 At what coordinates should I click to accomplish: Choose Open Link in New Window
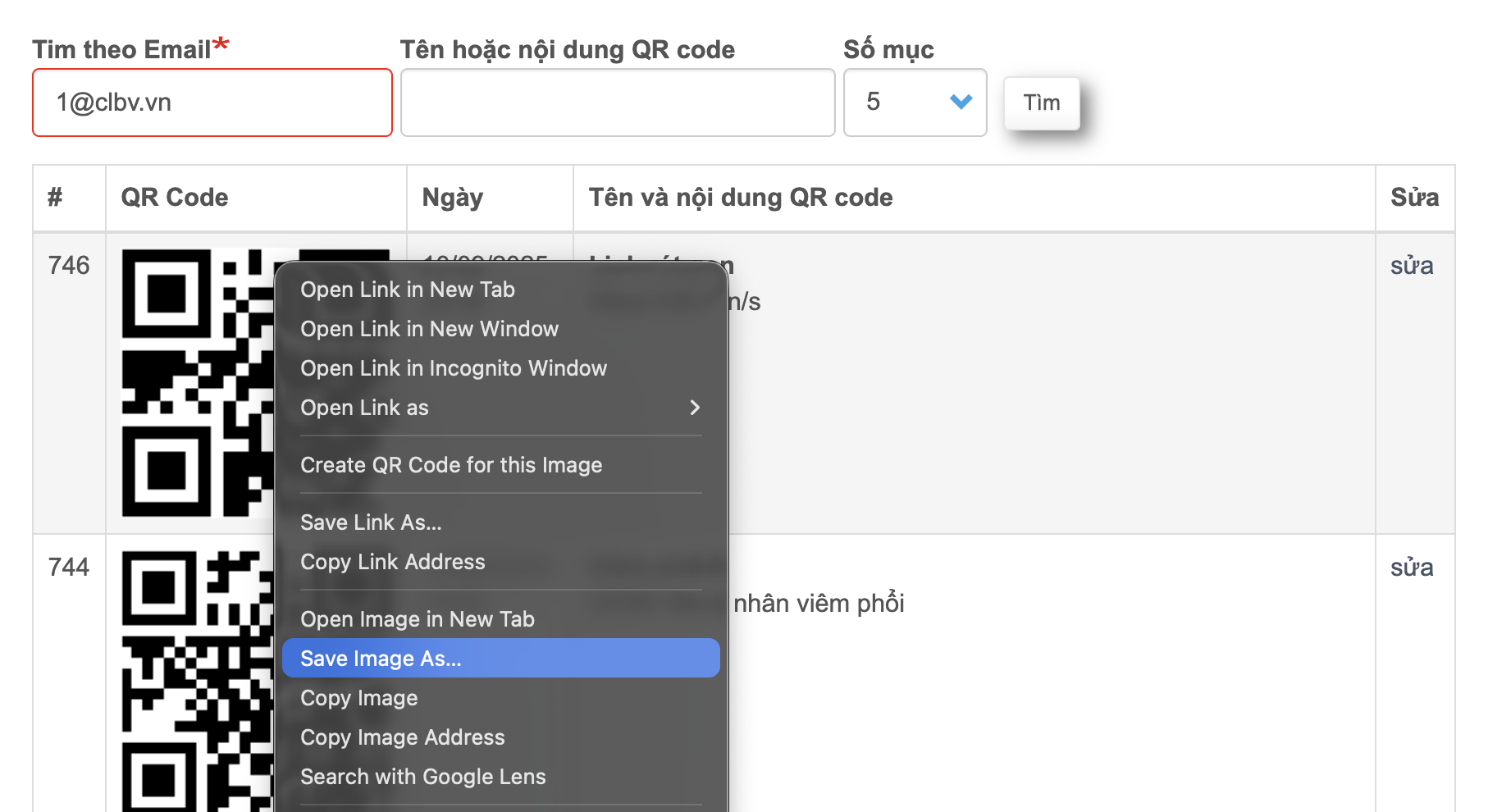coord(429,329)
